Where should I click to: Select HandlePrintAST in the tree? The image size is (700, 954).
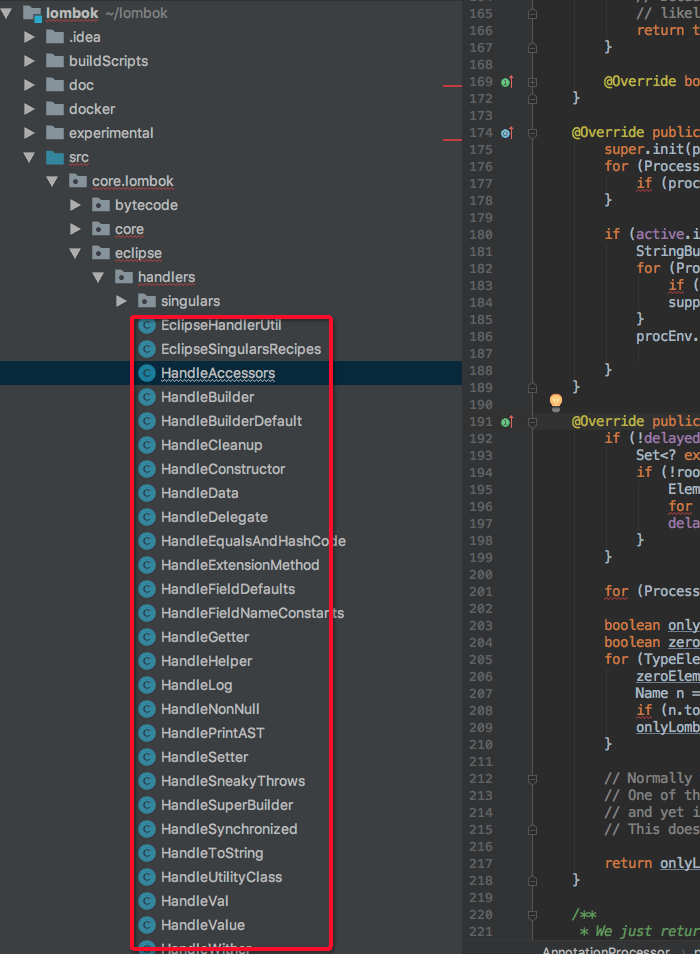213,733
